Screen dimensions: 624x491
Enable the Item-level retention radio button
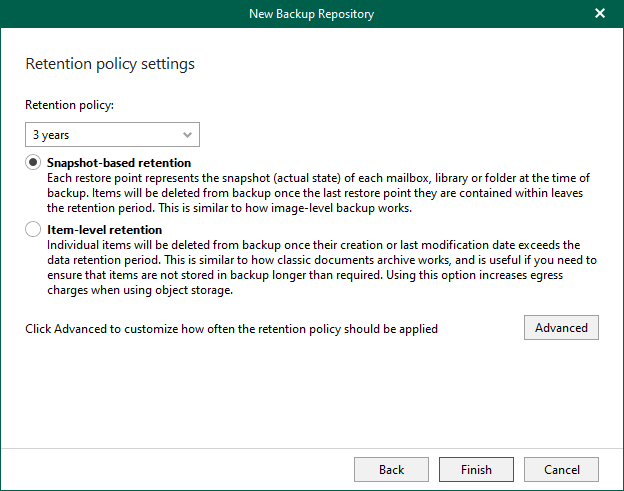[x=34, y=231]
